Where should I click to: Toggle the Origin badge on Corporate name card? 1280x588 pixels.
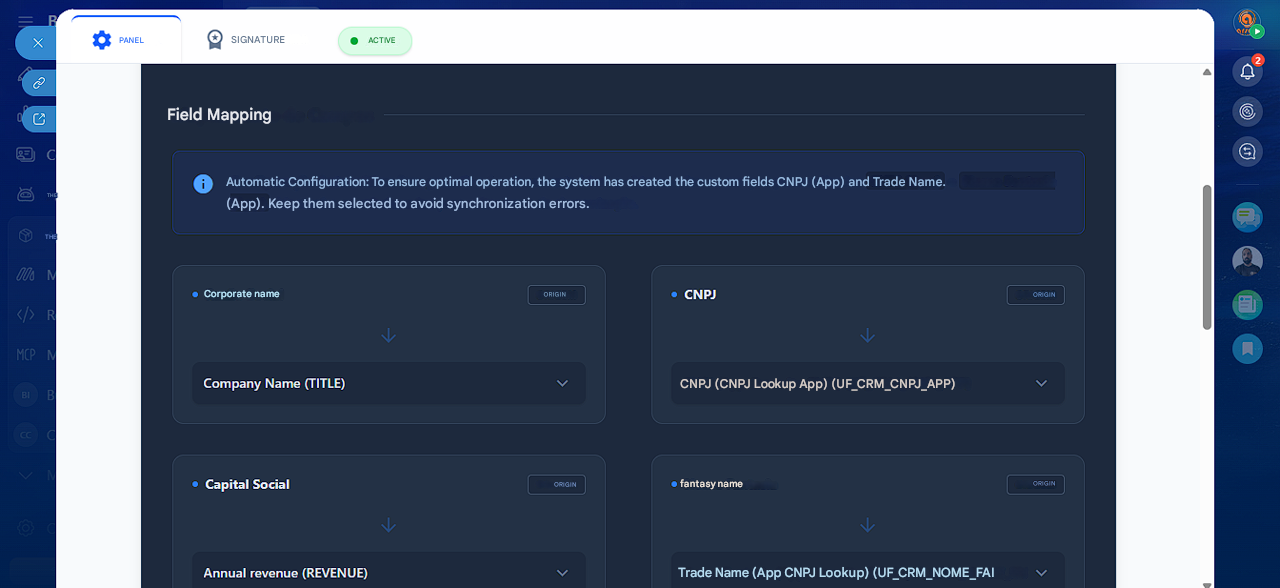(556, 295)
